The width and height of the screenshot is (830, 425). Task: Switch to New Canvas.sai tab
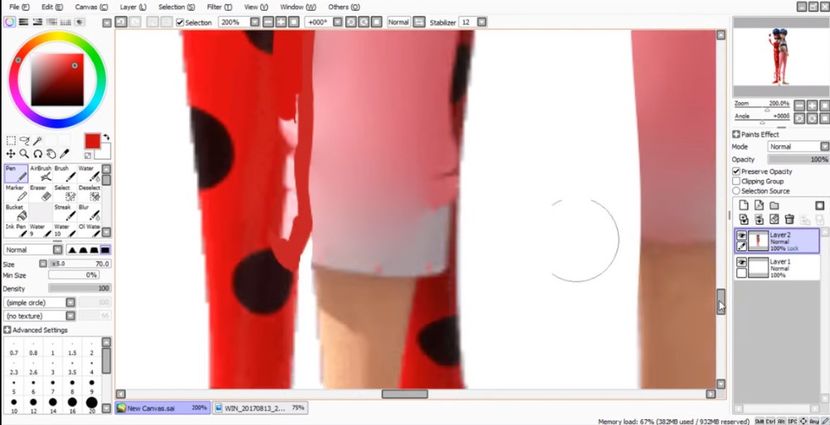pyautogui.click(x=163, y=408)
